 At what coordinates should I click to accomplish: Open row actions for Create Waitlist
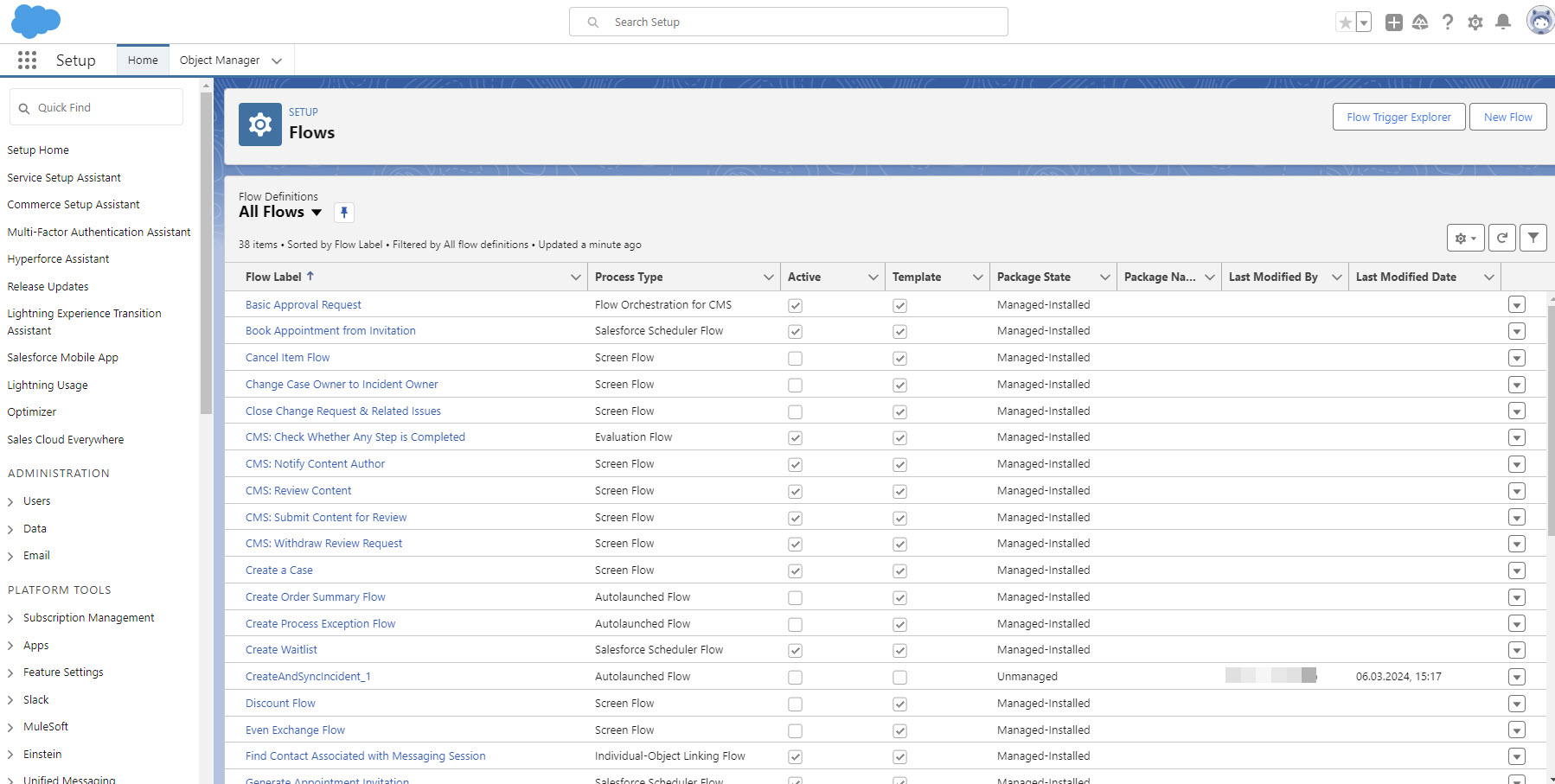point(1517,650)
